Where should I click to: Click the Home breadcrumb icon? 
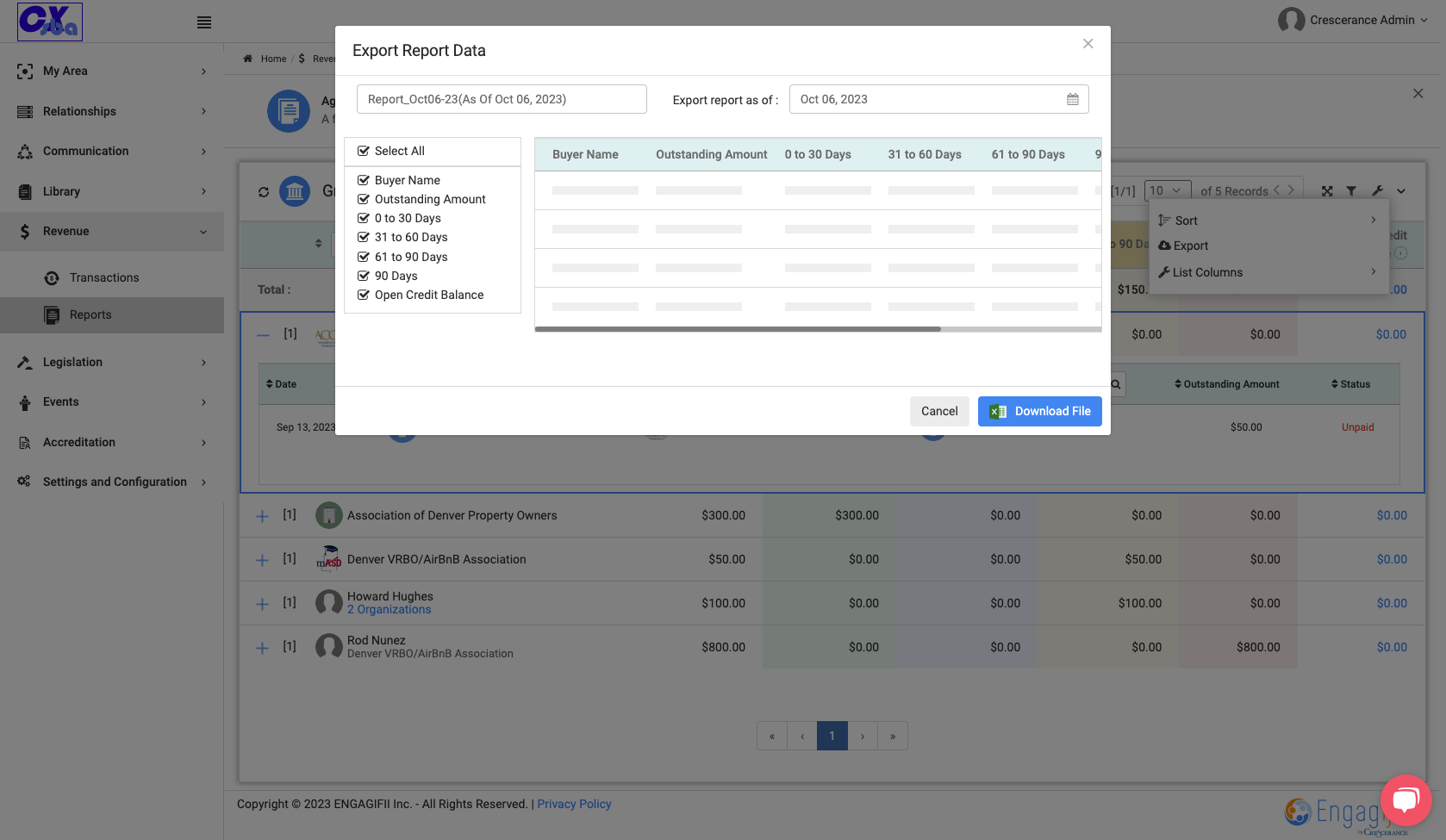click(248, 59)
